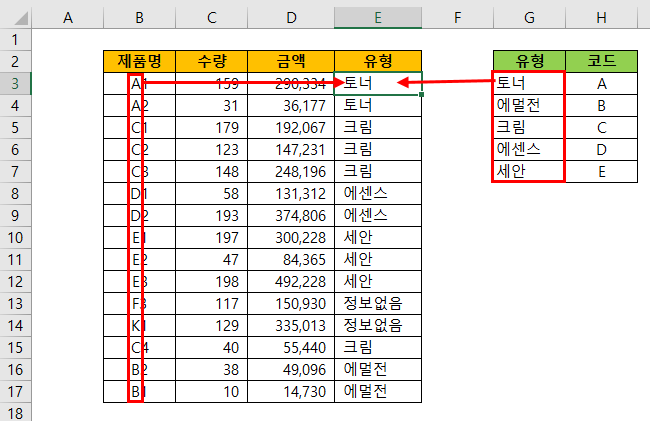Select cell with amount 192,067

pyautogui.click(x=291, y=128)
